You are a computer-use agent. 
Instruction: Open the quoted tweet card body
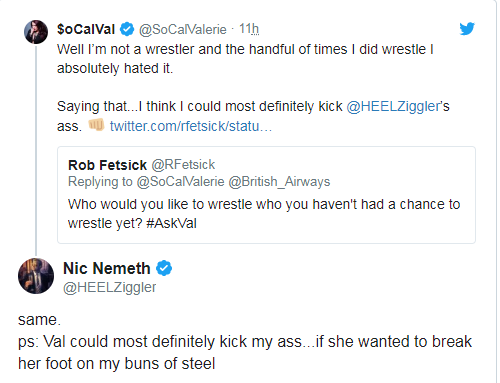(266, 195)
